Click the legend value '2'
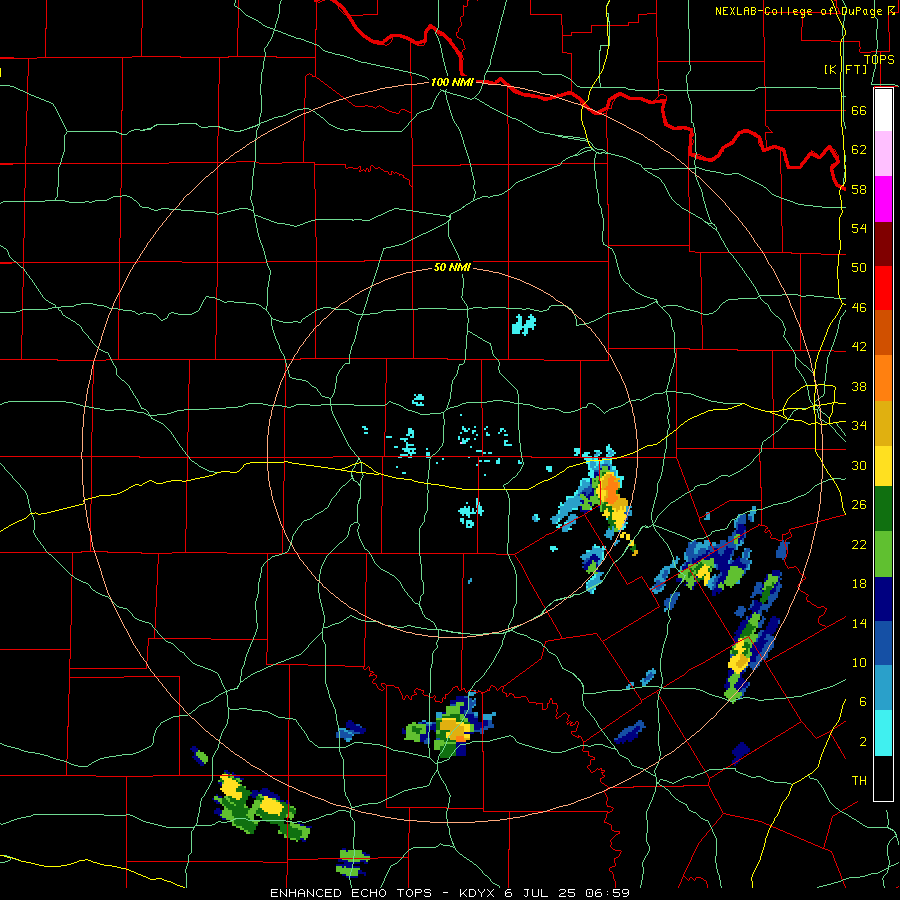Viewport: 900px width, 900px height. 863,741
